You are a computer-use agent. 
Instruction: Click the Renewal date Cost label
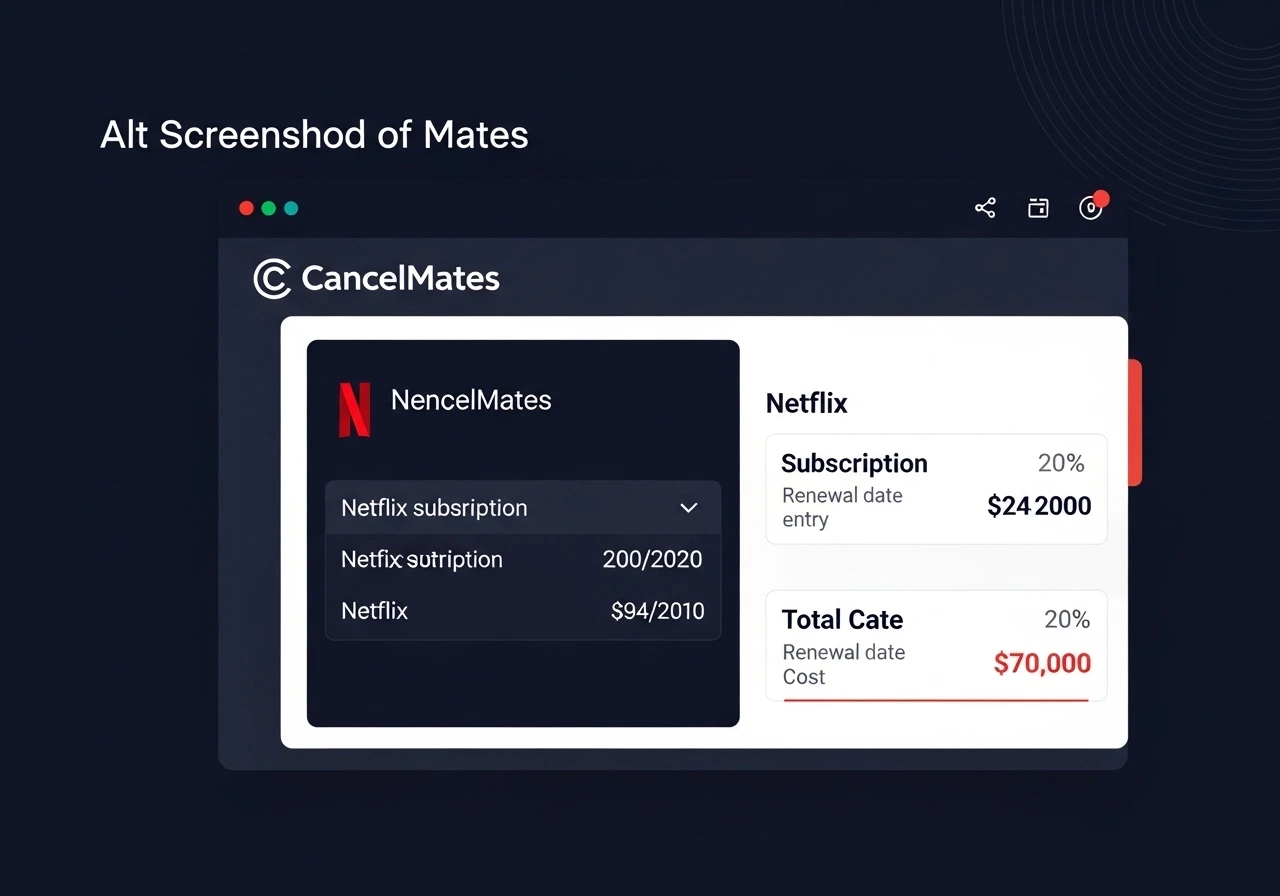click(844, 664)
